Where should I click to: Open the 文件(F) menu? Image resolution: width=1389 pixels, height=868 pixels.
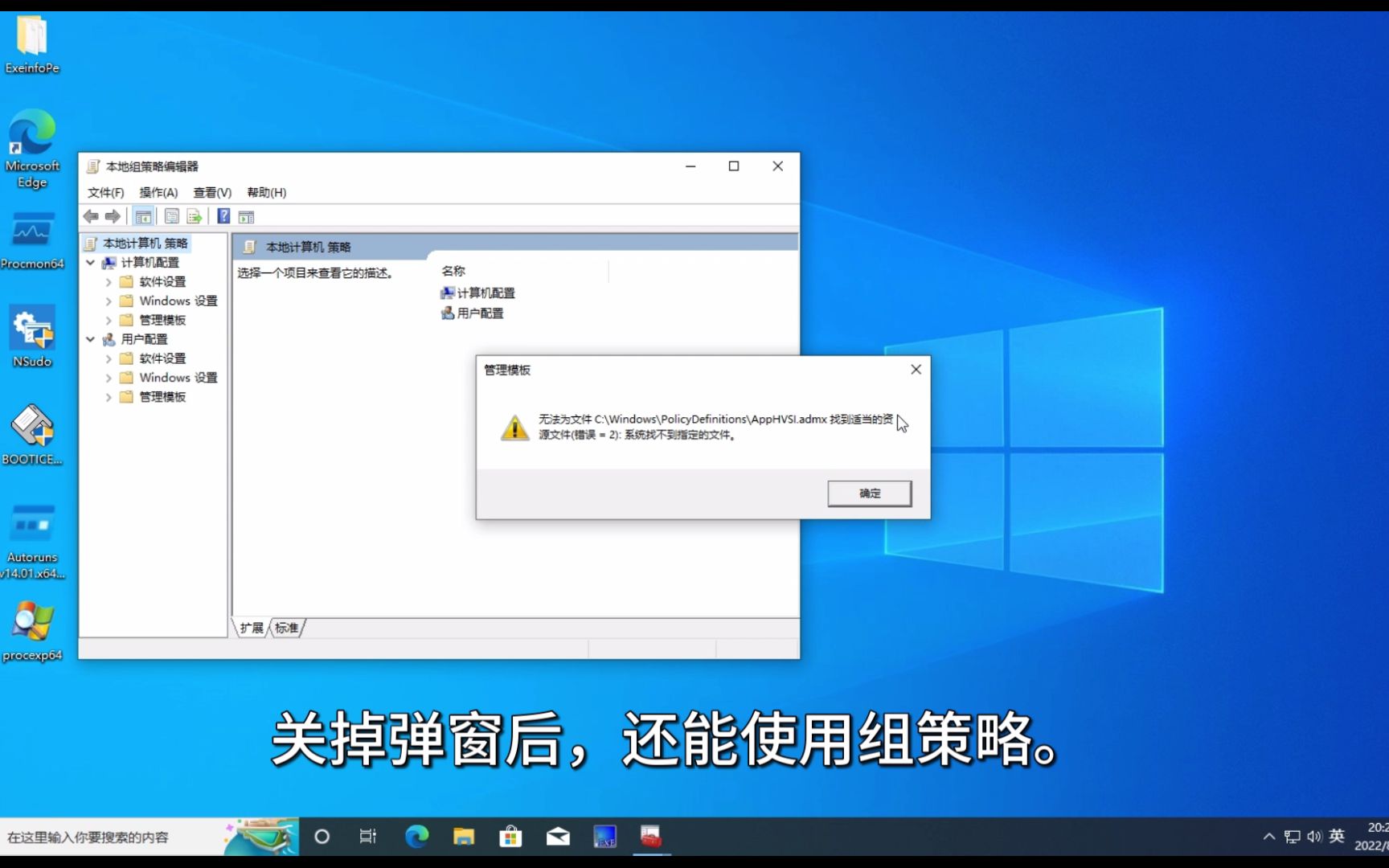click(104, 192)
